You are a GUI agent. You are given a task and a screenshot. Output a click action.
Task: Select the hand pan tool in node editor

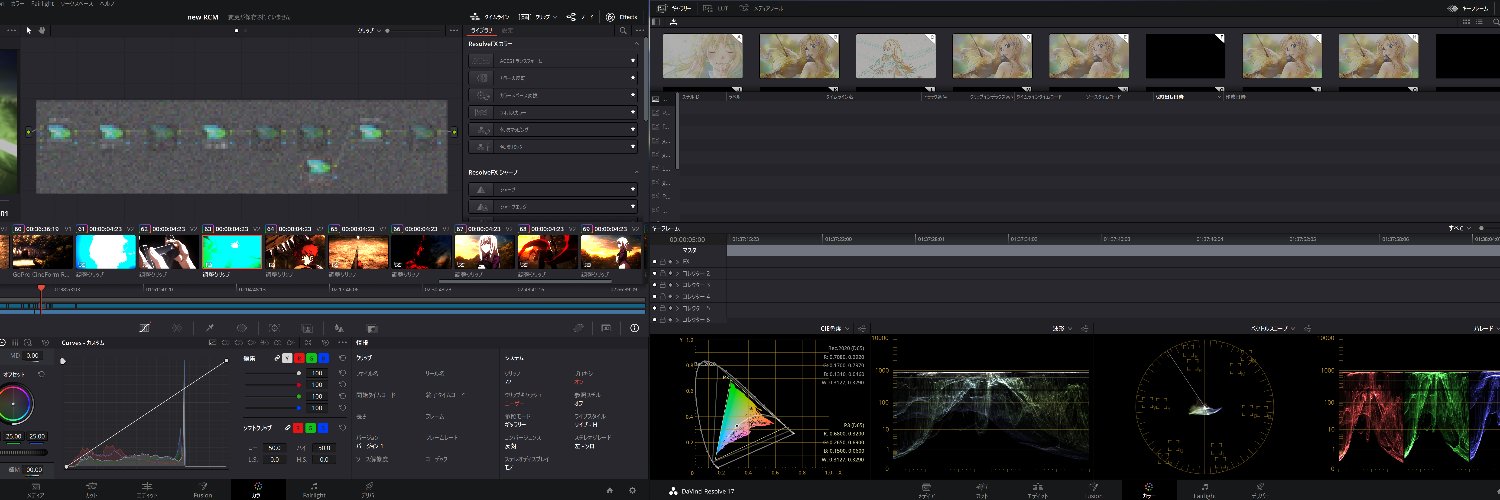(42, 31)
